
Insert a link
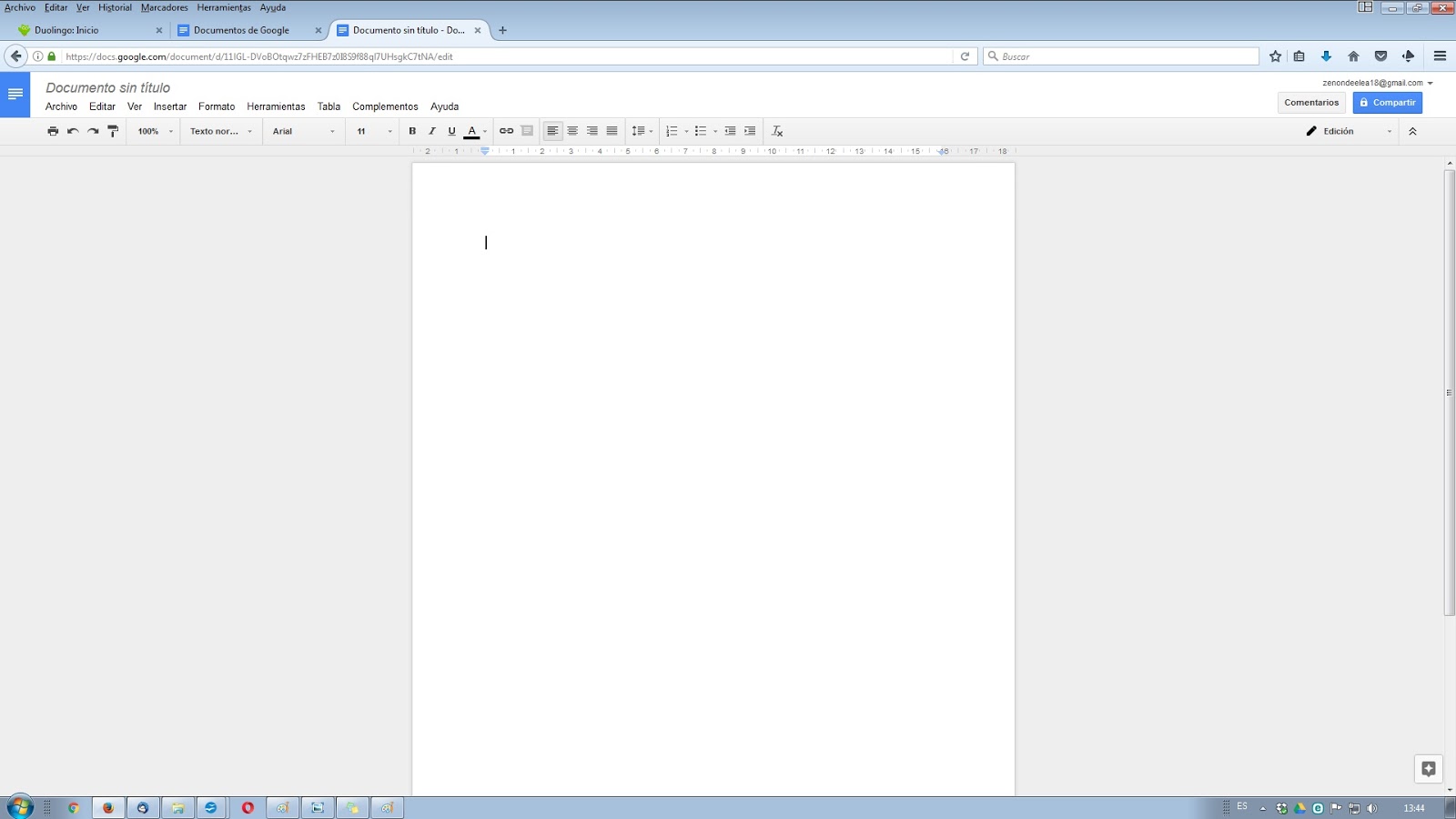click(506, 130)
